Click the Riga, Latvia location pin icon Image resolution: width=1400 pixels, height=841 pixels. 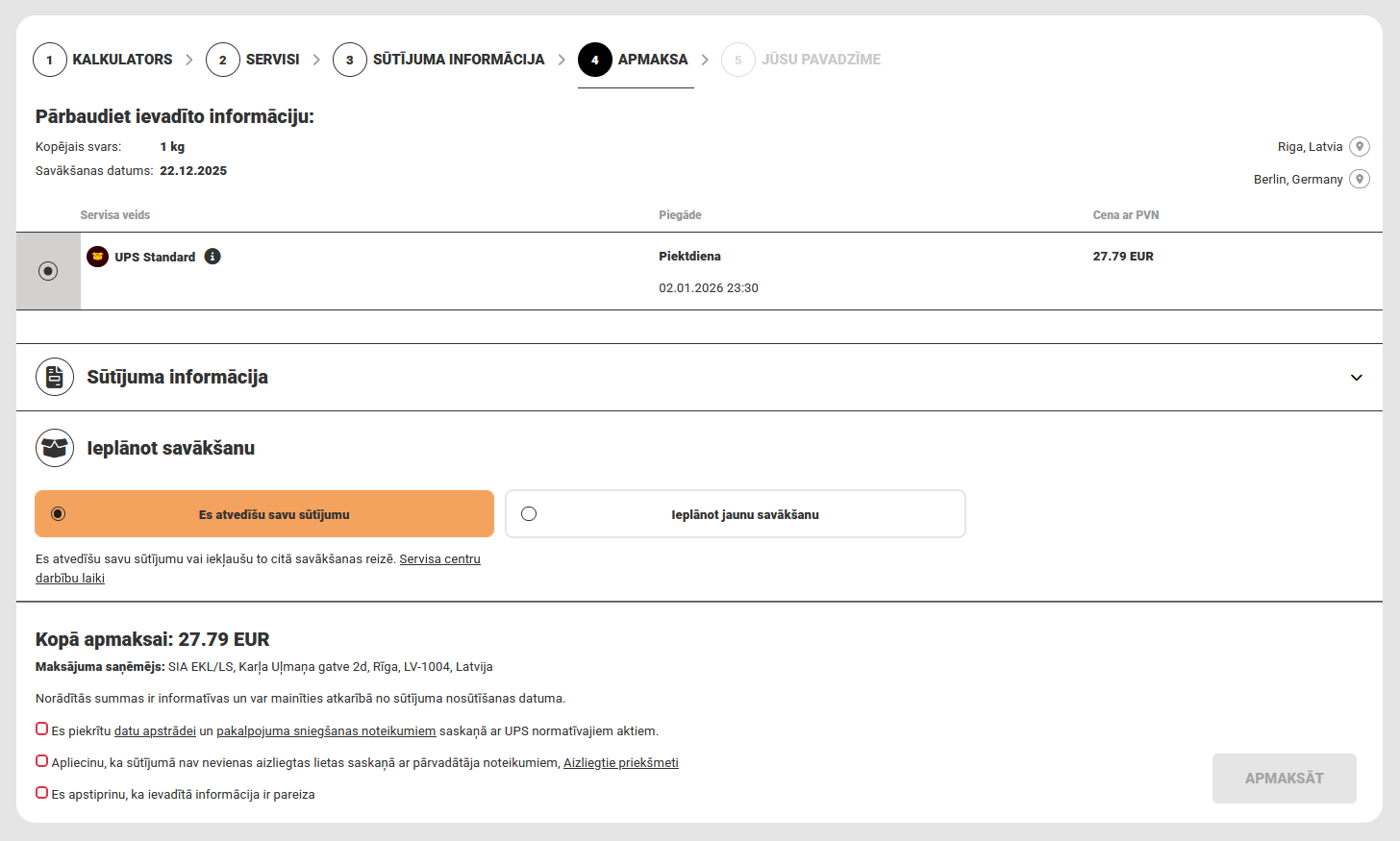[x=1359, y=147]
